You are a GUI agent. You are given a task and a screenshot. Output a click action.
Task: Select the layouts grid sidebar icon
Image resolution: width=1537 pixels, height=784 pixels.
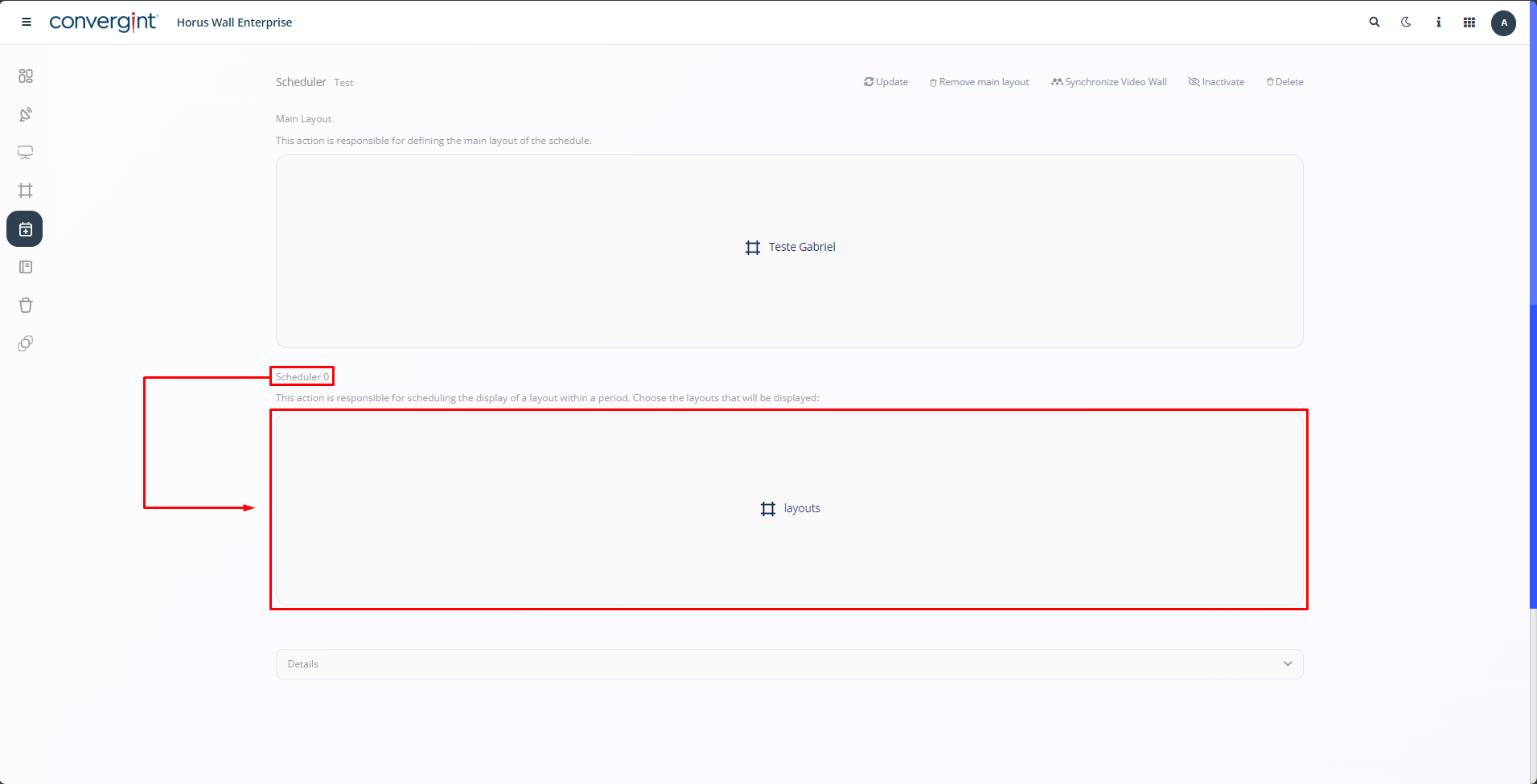point(26,191)
